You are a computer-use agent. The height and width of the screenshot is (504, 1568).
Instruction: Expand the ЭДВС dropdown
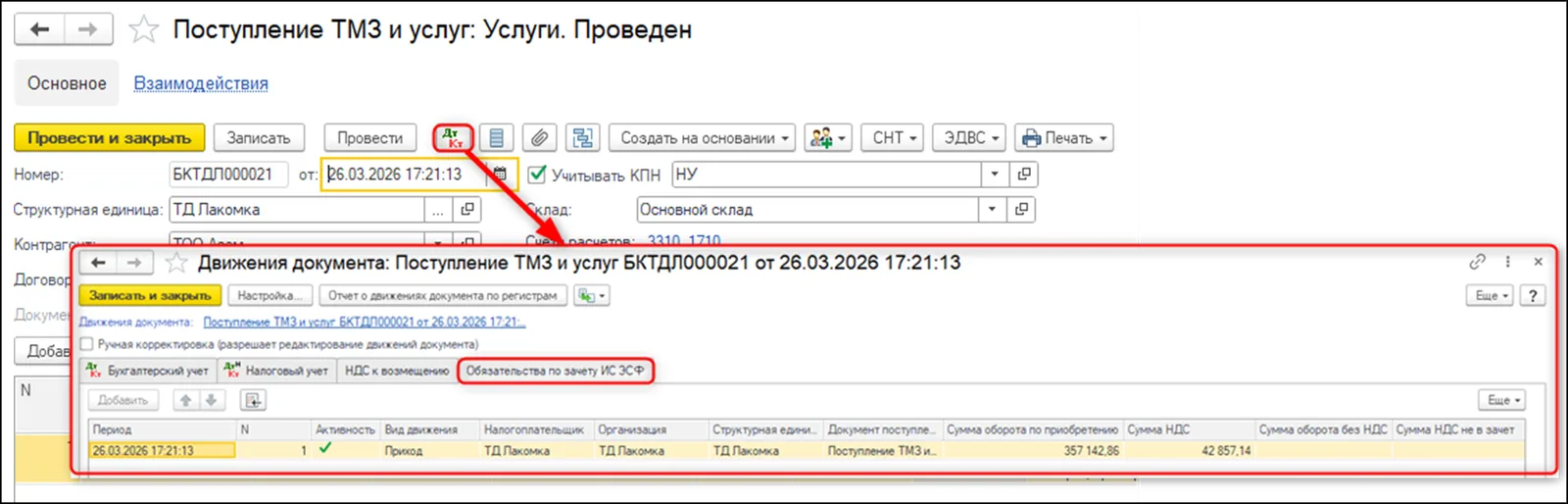coord(968,138)
